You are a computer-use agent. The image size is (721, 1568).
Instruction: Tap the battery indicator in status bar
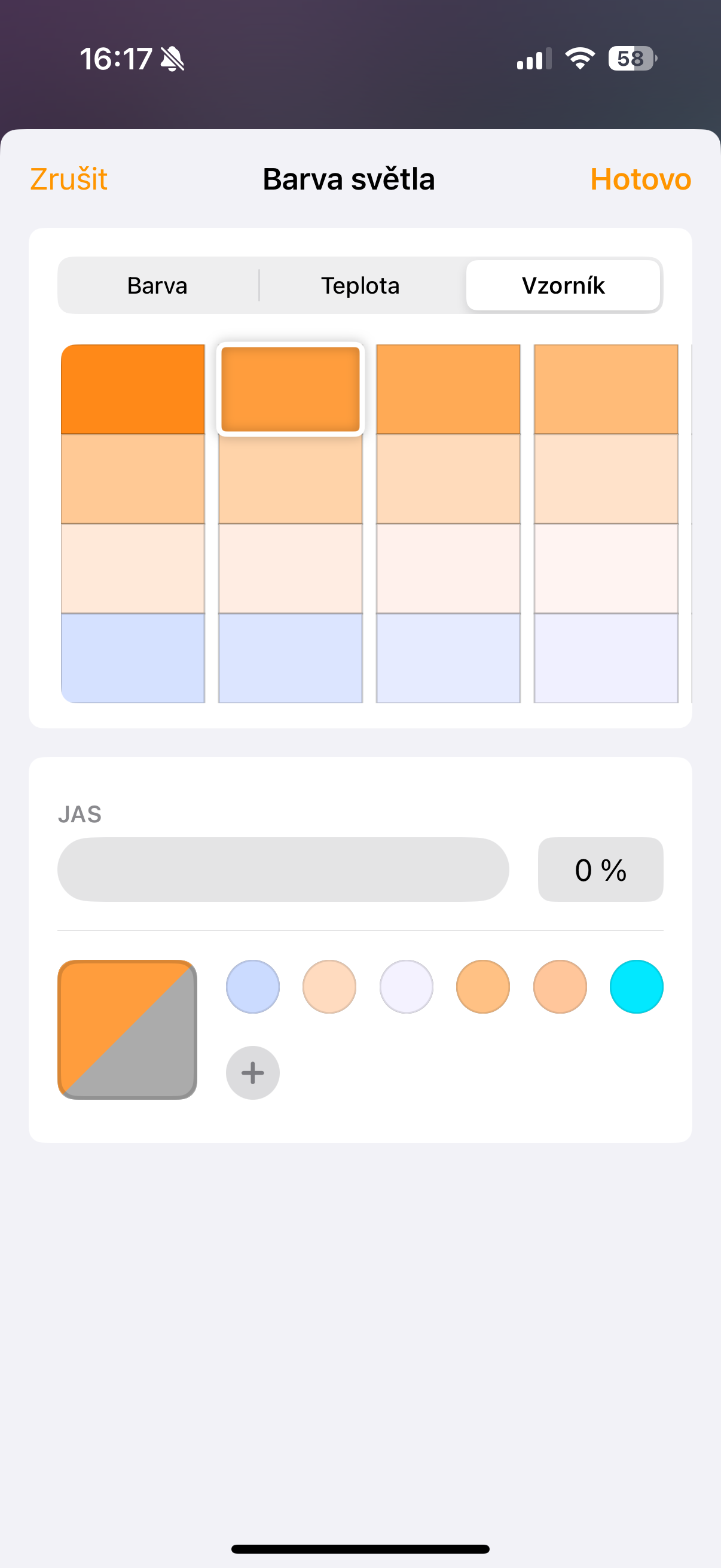pos(632,59)
